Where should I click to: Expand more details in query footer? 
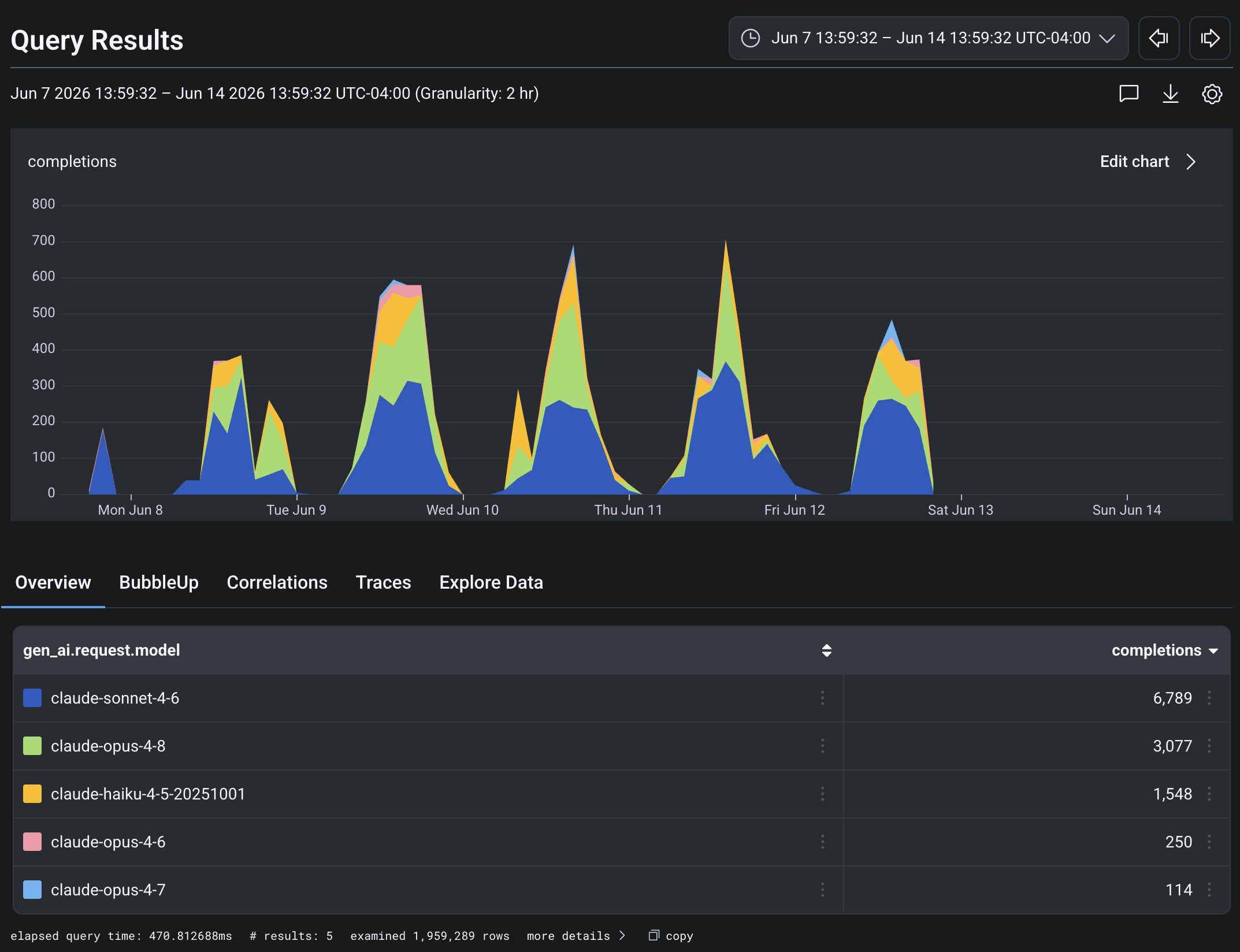576,935
